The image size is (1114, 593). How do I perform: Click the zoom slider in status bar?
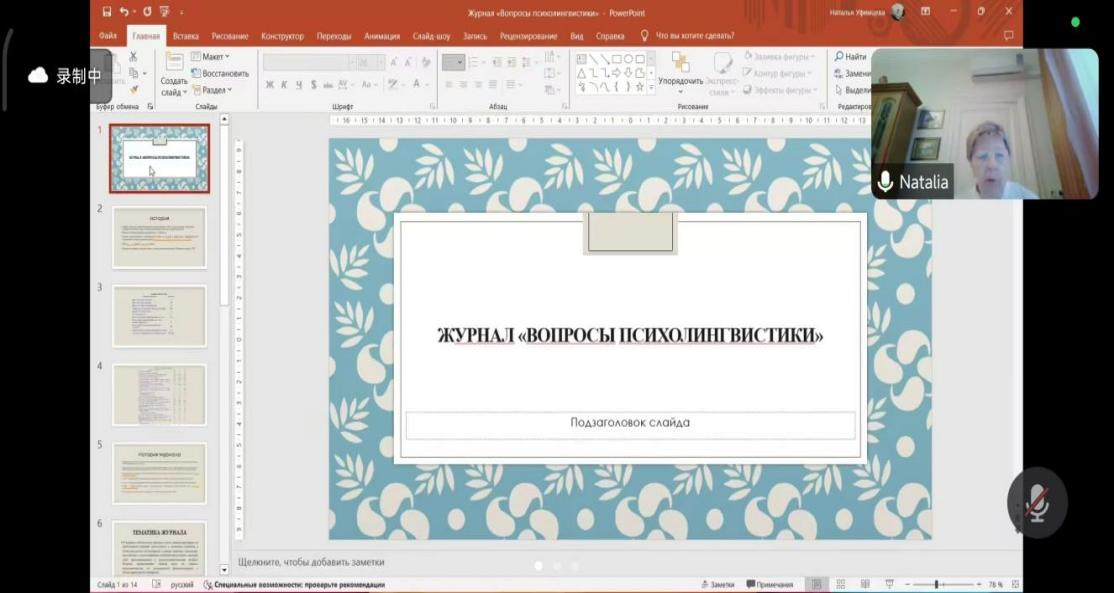pyautogui.click(x=936, y=584)
